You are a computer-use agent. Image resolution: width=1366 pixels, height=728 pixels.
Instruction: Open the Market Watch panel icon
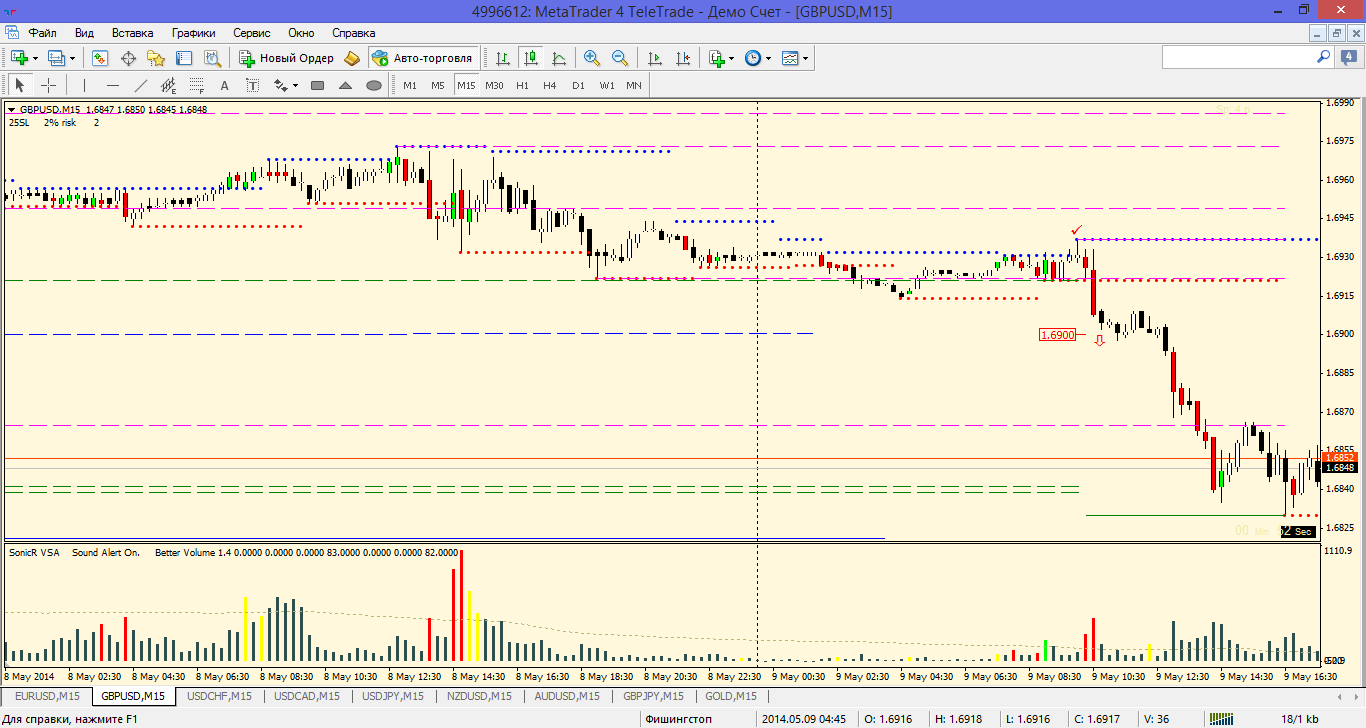pos(100,58)
